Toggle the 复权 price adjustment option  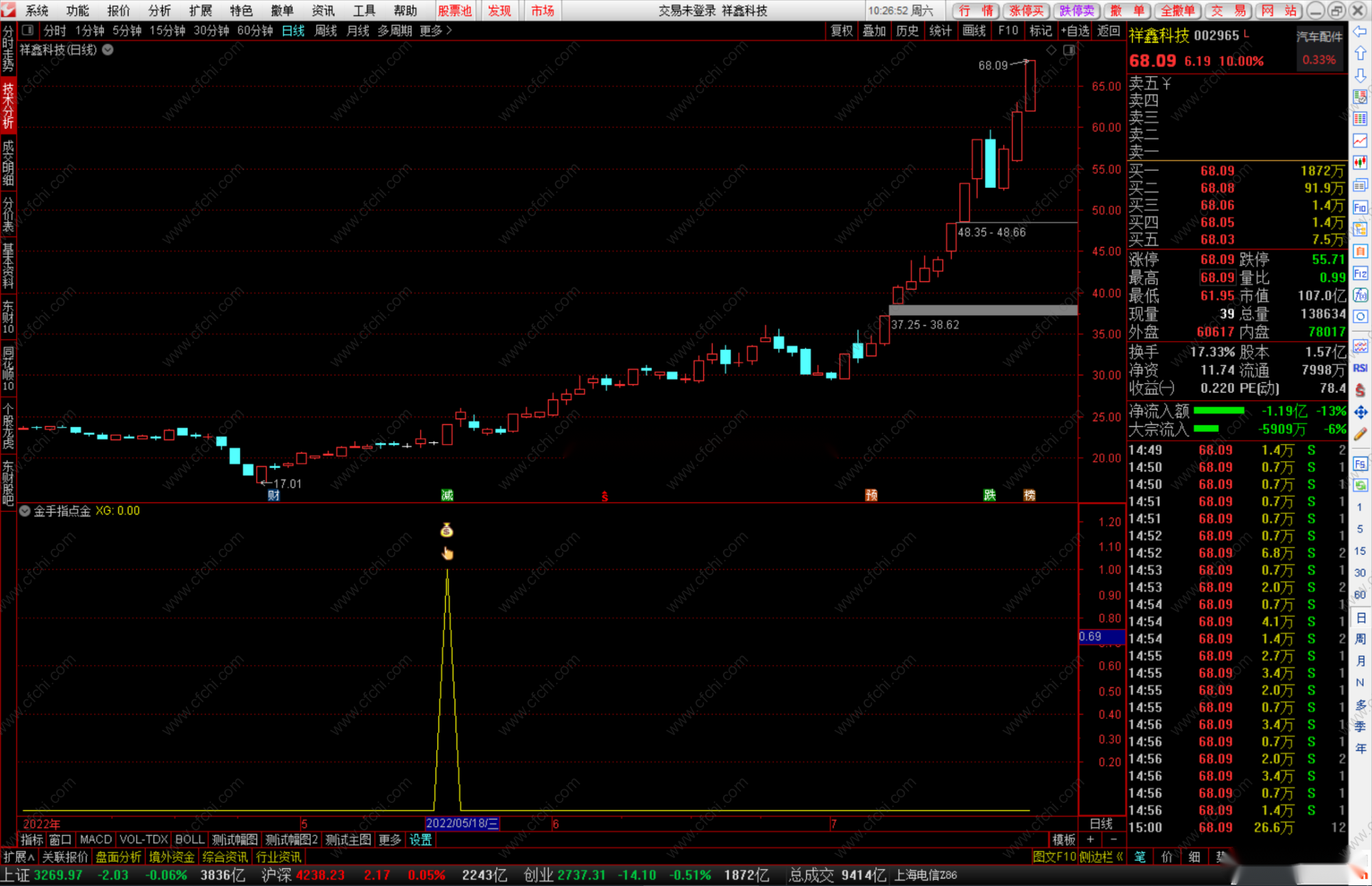pyautogui.click(x=841, y=30)
